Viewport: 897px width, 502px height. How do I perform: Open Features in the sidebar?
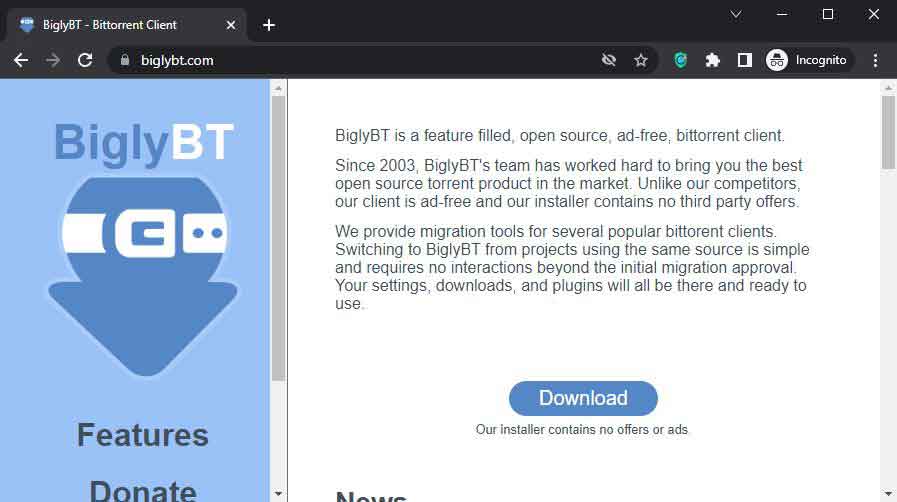[143, 435]
